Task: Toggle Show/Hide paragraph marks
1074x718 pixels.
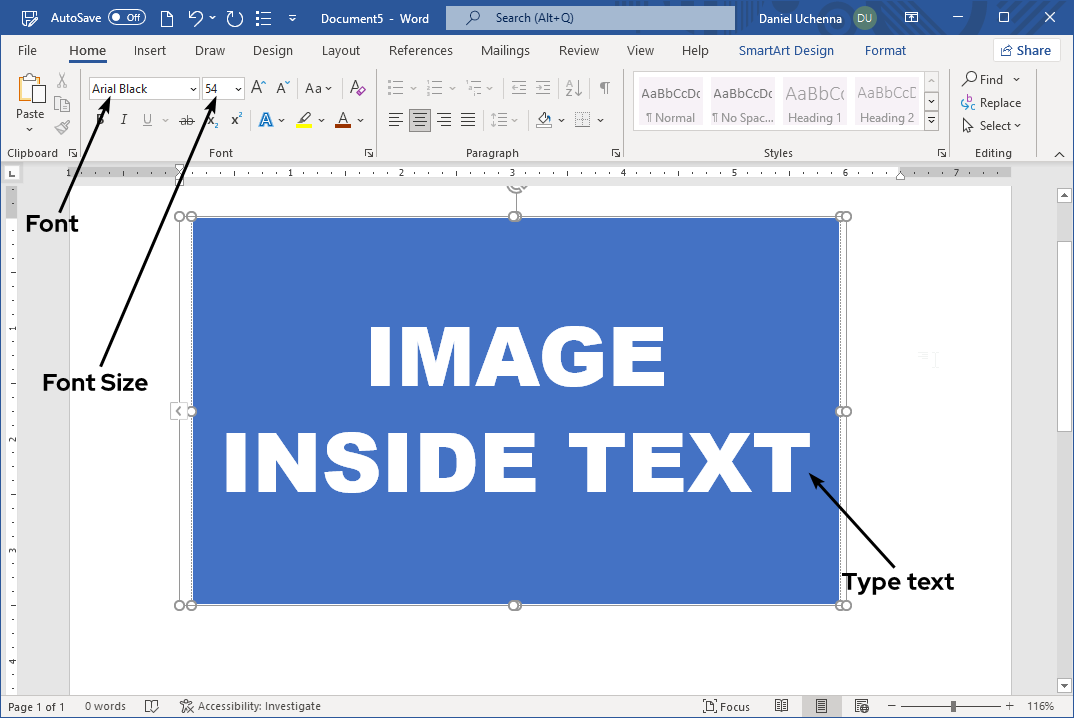Action: (604, 88)
